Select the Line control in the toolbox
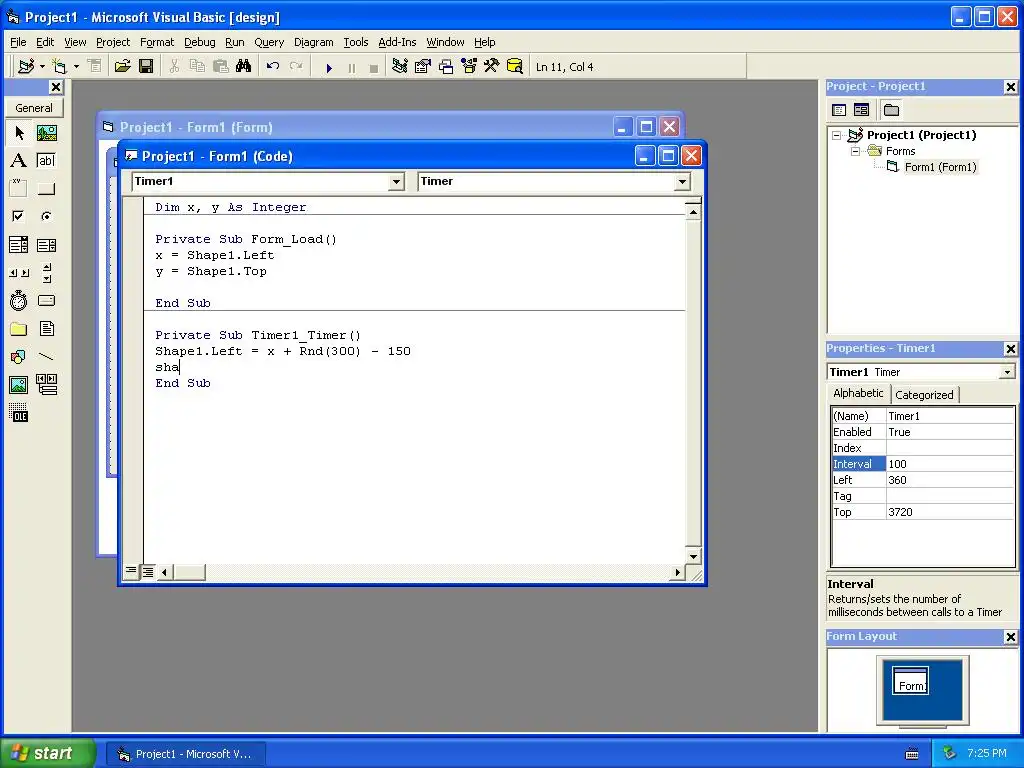Screen dimensions: 1024x768 (46, 357)
